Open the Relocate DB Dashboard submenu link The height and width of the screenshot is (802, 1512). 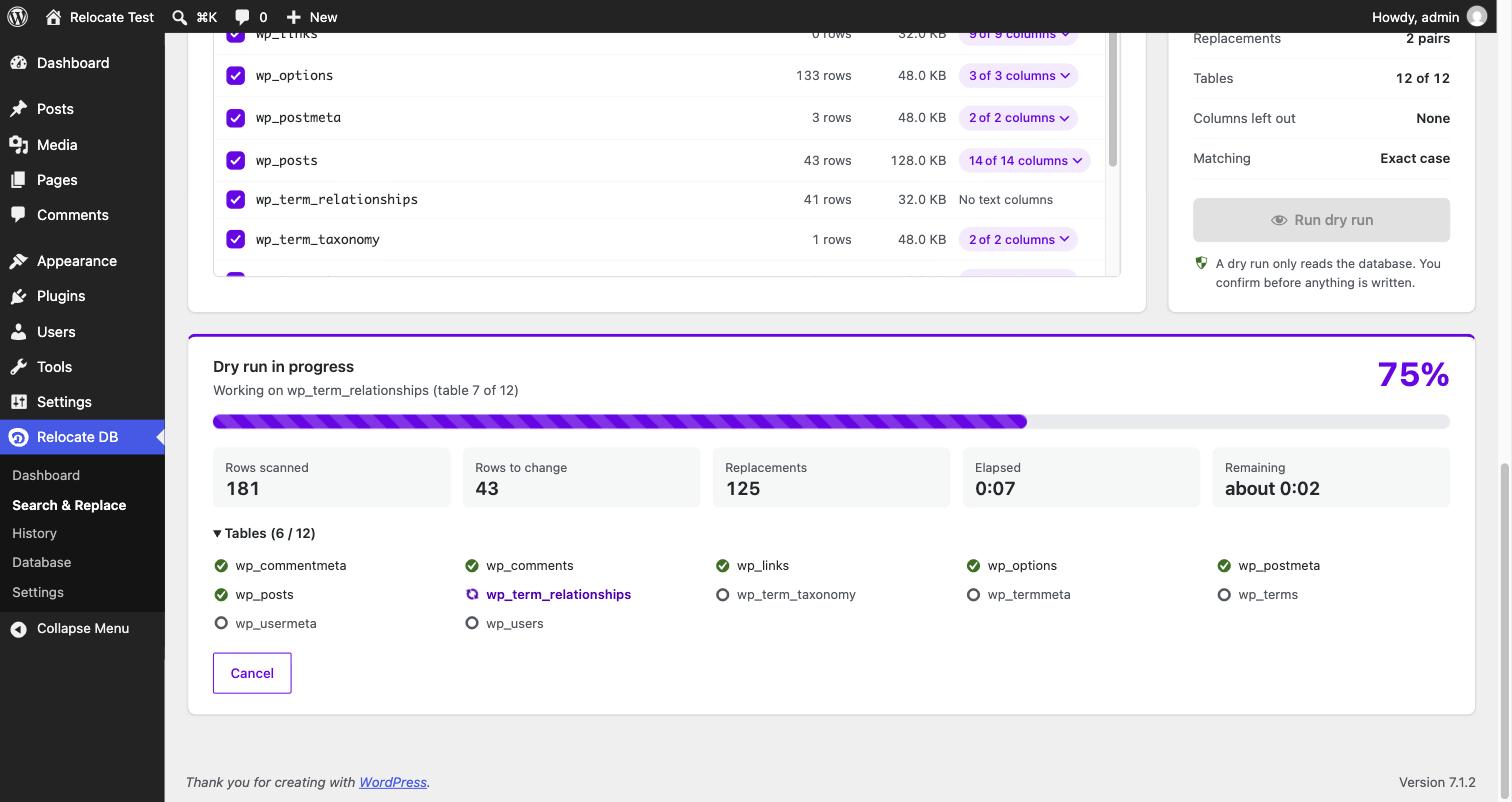click(x=46, y=475)
